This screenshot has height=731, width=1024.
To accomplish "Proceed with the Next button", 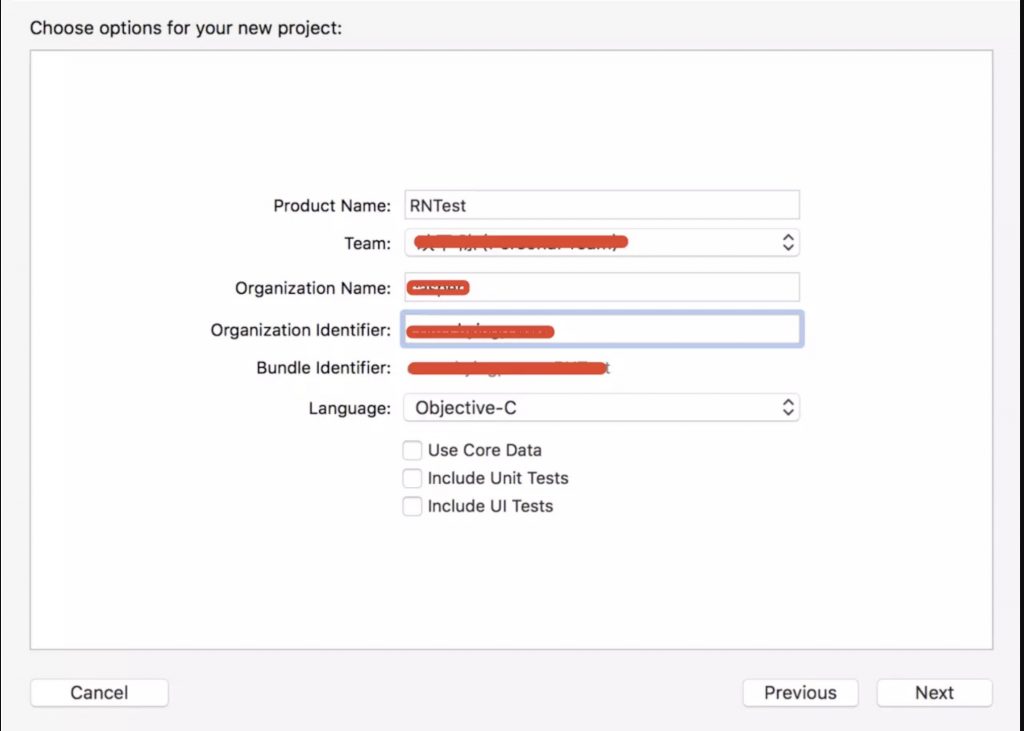I will [934, 692].
